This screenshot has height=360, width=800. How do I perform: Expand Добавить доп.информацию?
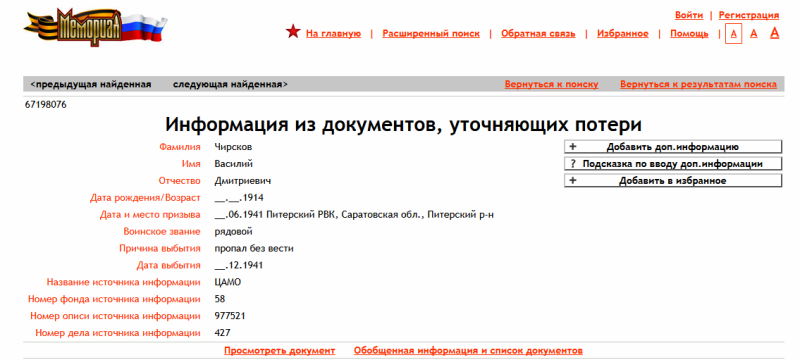click(673, 147)
